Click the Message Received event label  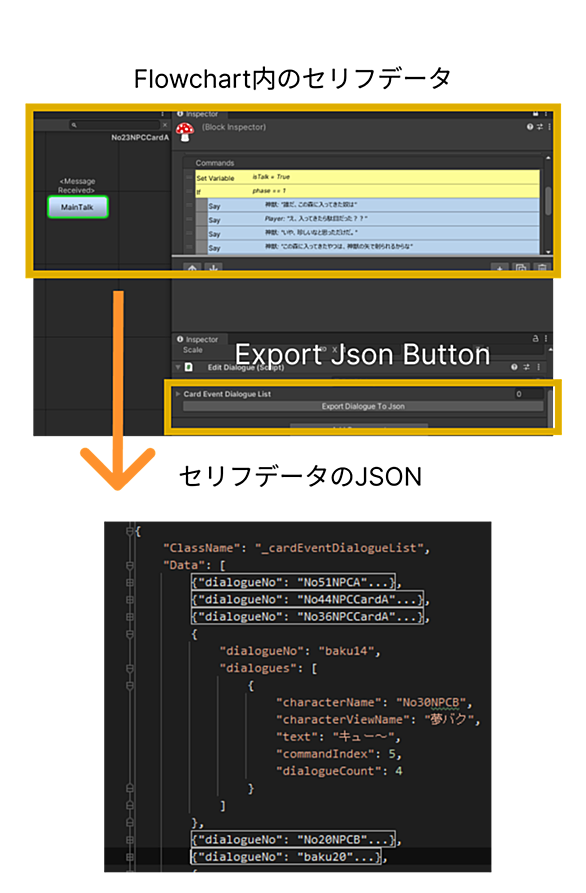coord(77,186)
